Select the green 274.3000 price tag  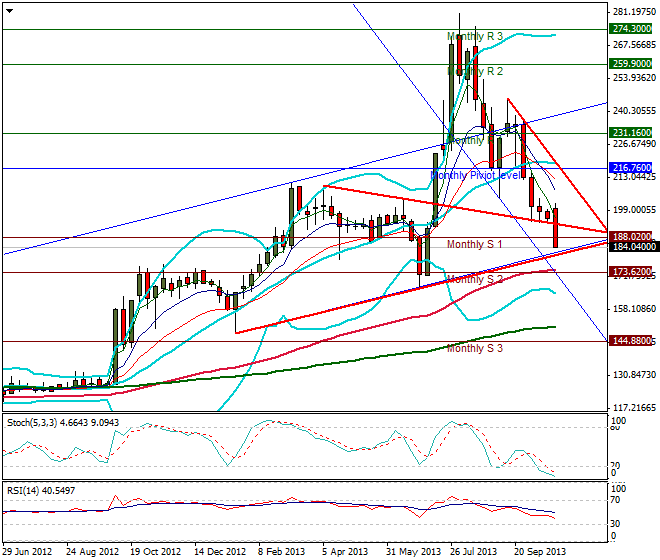[631, 29]
